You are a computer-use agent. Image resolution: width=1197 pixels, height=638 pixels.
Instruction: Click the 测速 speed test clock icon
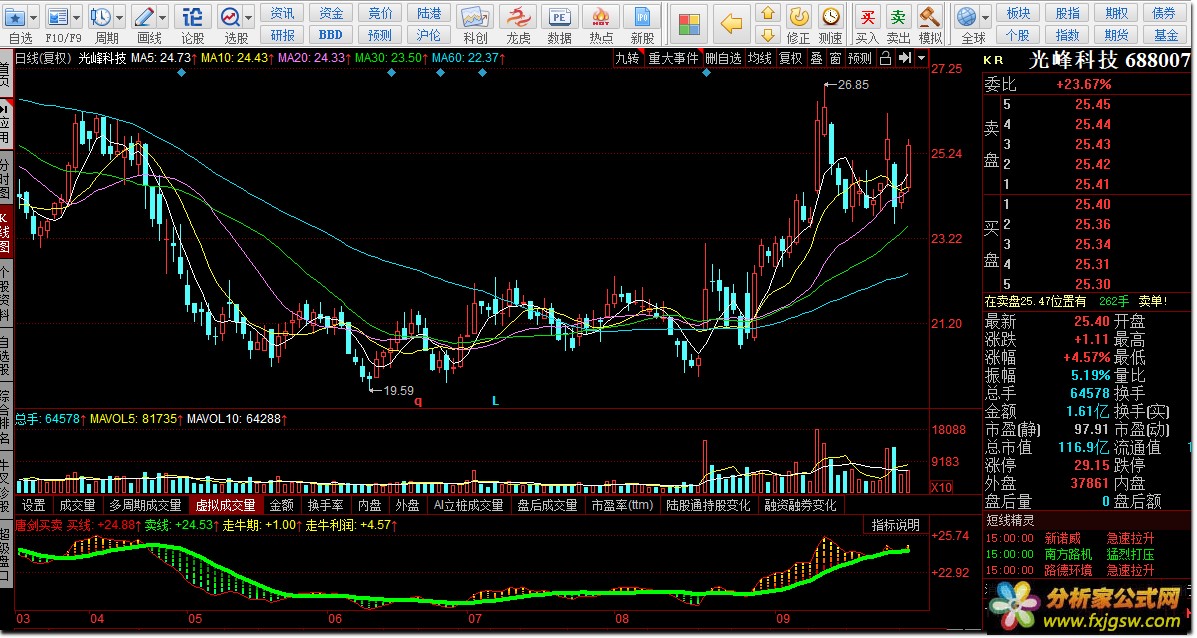click(831, 17)
